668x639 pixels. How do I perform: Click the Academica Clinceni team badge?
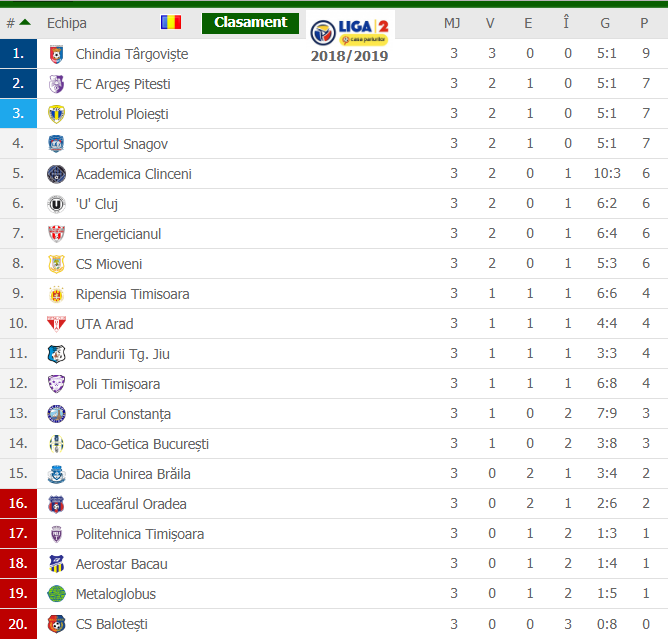[x=56, y=174]
